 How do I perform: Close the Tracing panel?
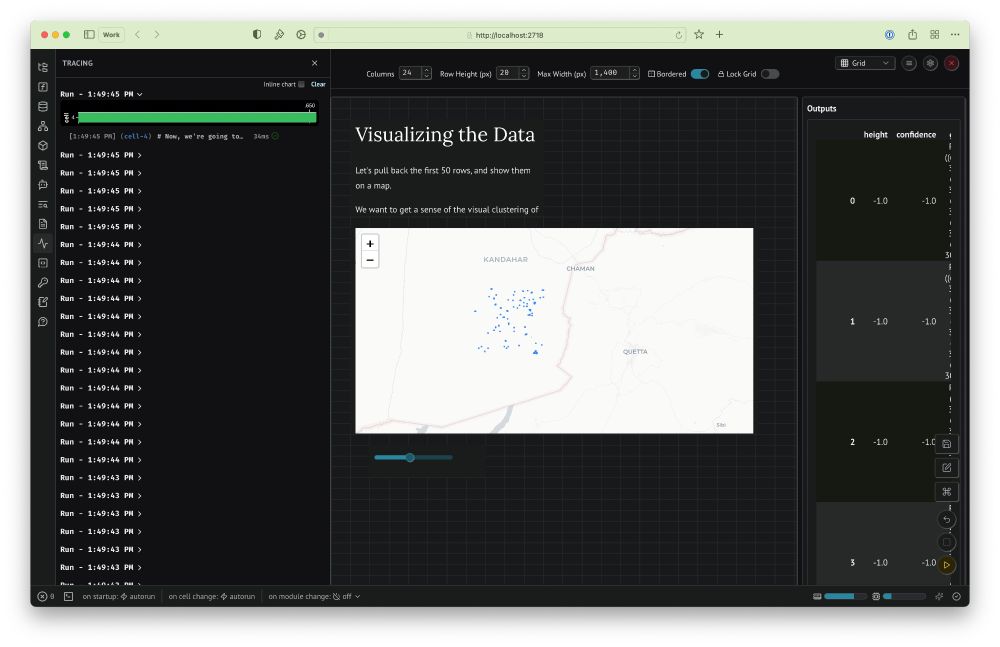(x=314, y=63)
